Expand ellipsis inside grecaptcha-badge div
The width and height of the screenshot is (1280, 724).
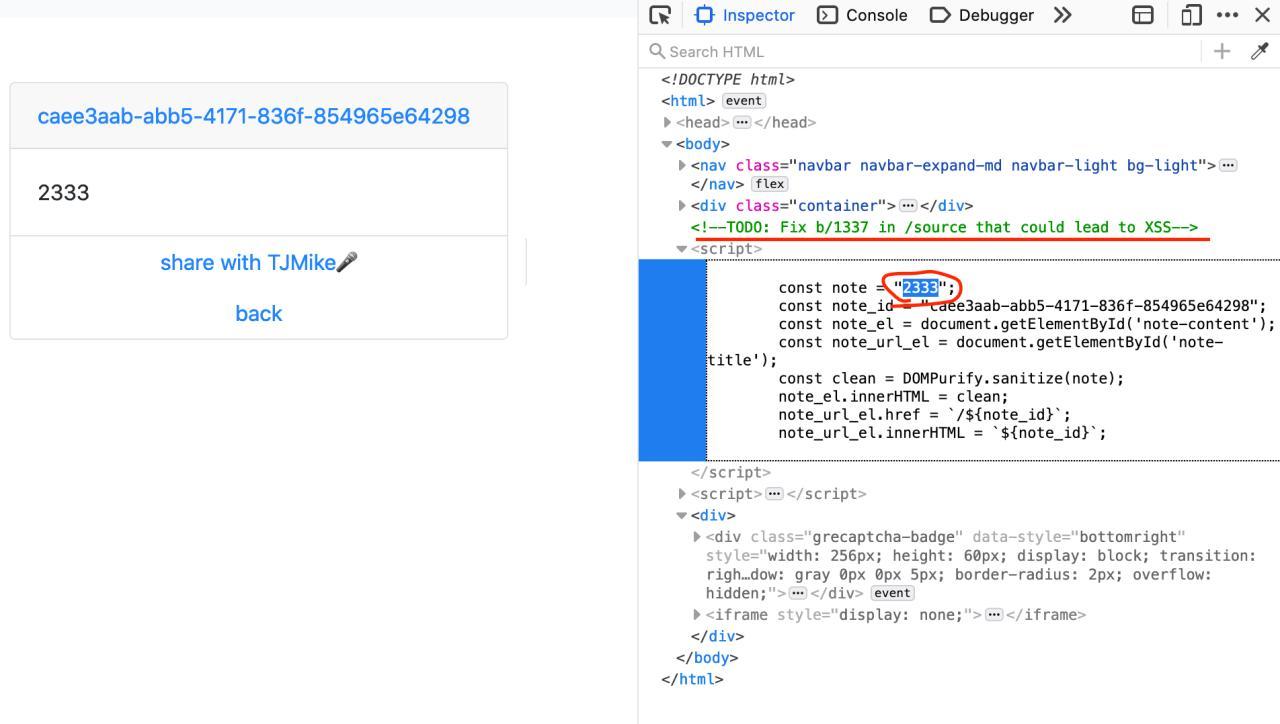tap(798, 593)
